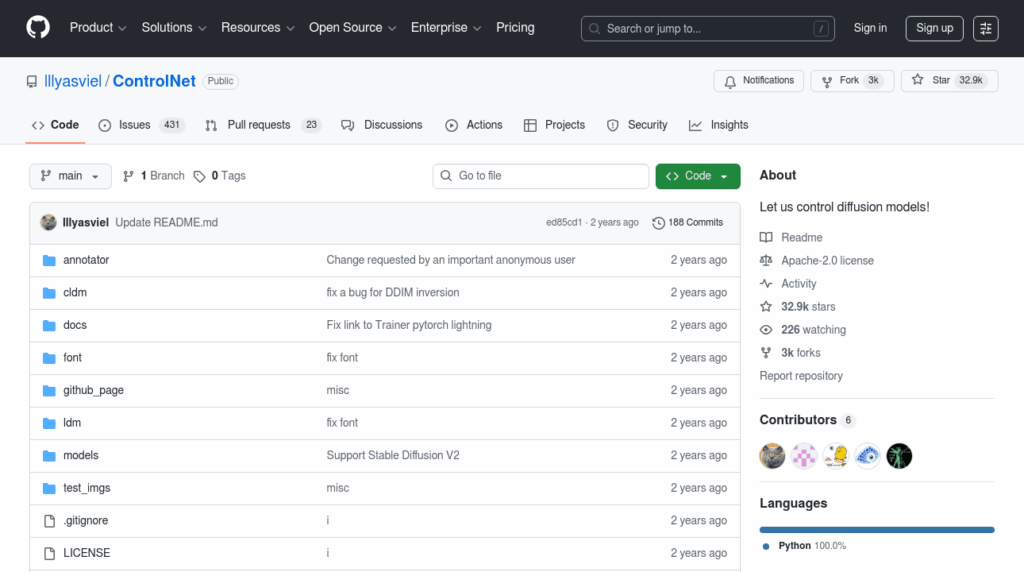1024x572 pixels.
Task: Go to the Actions tab
Action: click(474, 125)
